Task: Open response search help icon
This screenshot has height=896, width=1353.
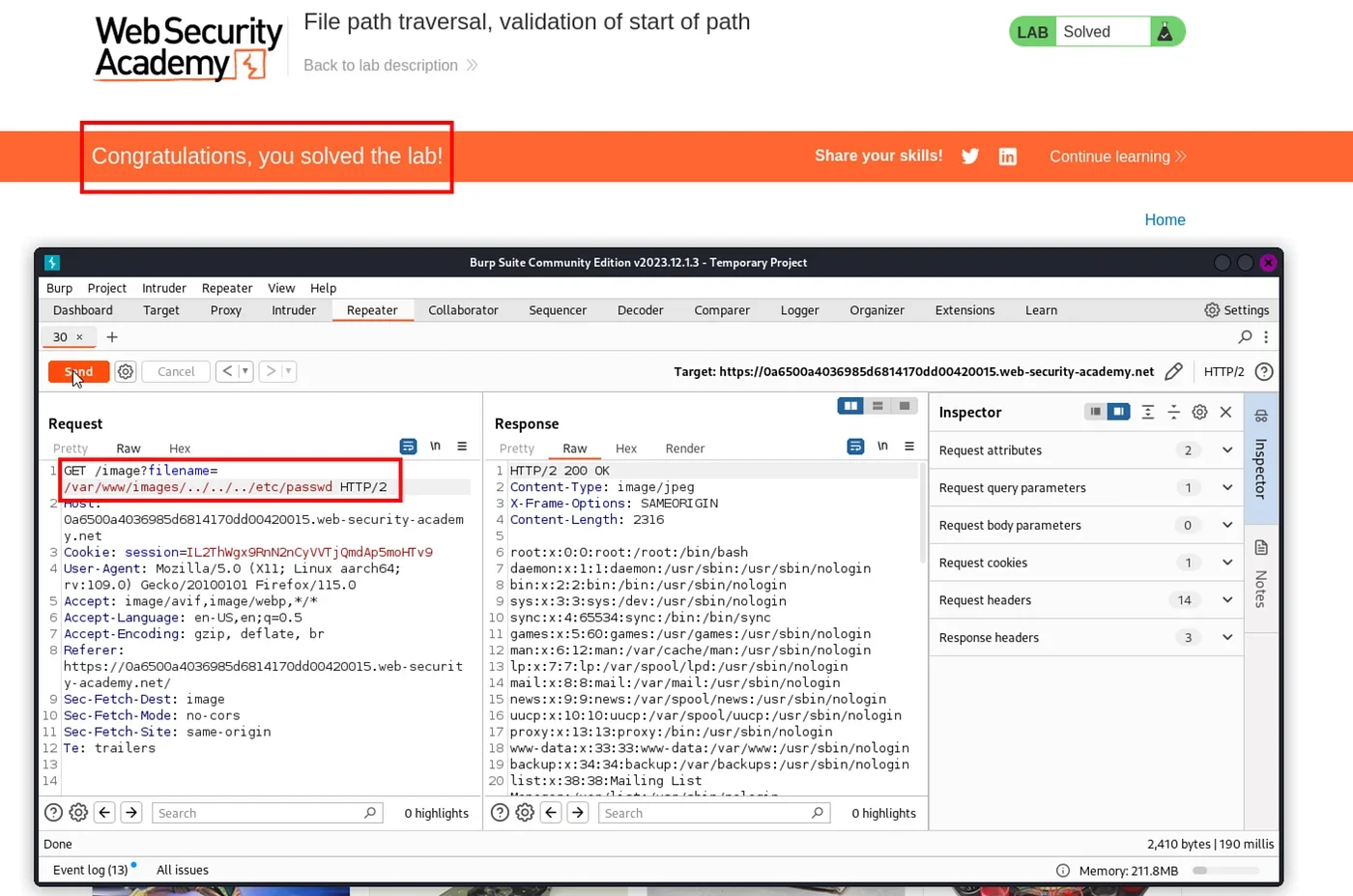Action: [x=500, y=813]
